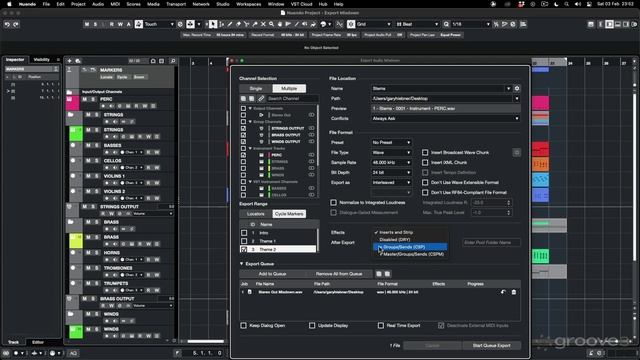Choose Groups/Sends (CSP) effects option

(410, 247)
